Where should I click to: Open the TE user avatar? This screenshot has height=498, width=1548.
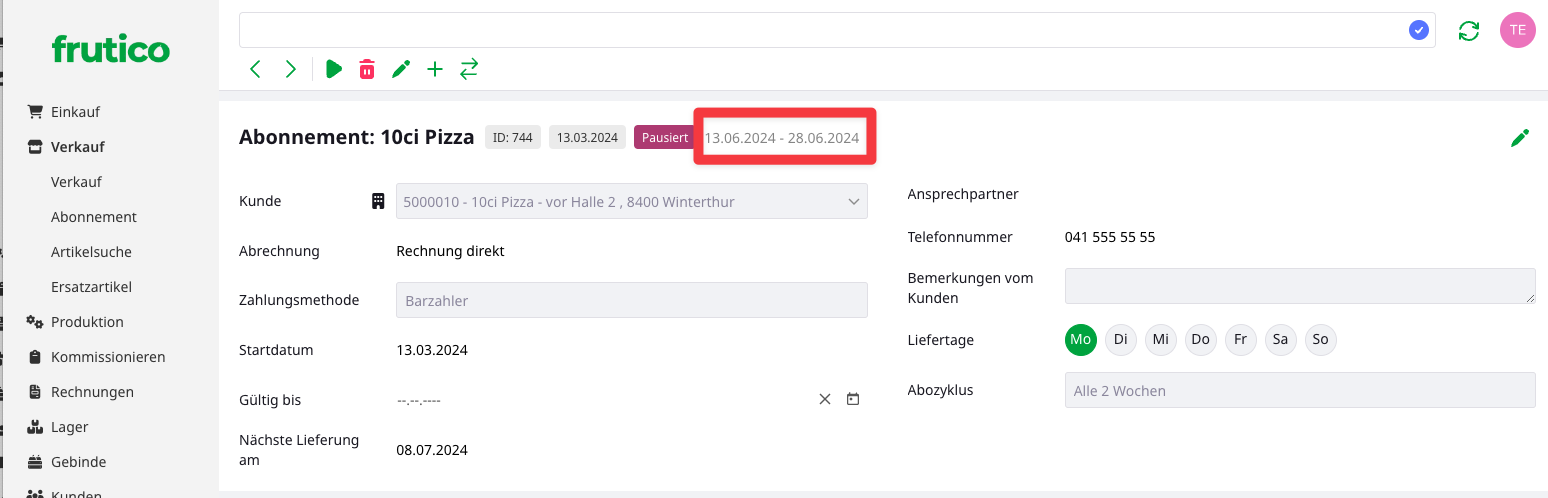[x=1517, y=30]
